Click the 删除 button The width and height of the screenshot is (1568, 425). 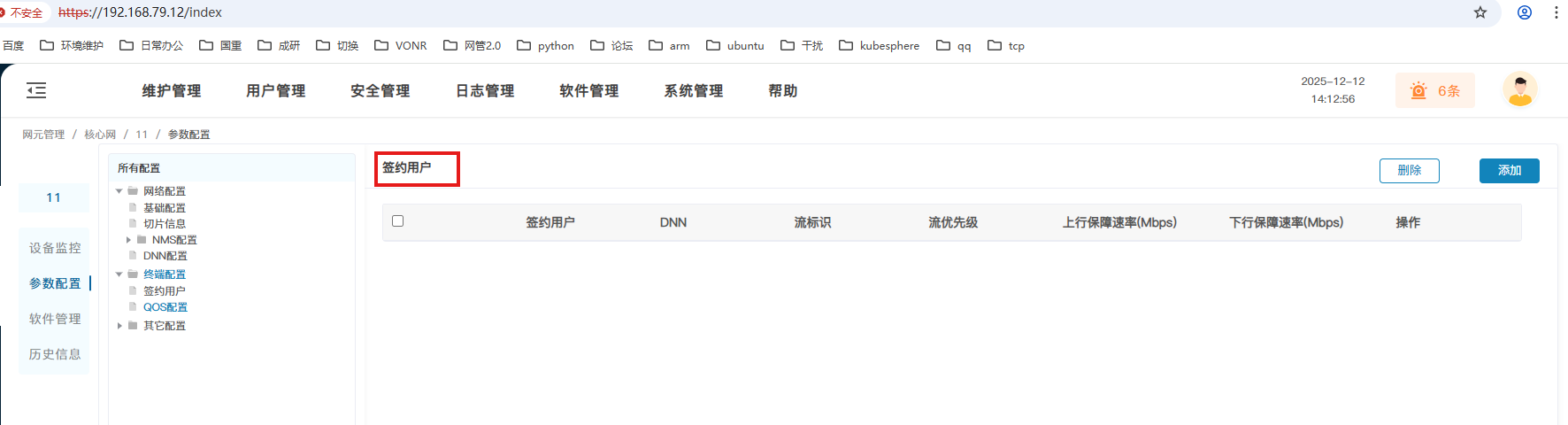pyautogui.click(x=1409, y=171)
